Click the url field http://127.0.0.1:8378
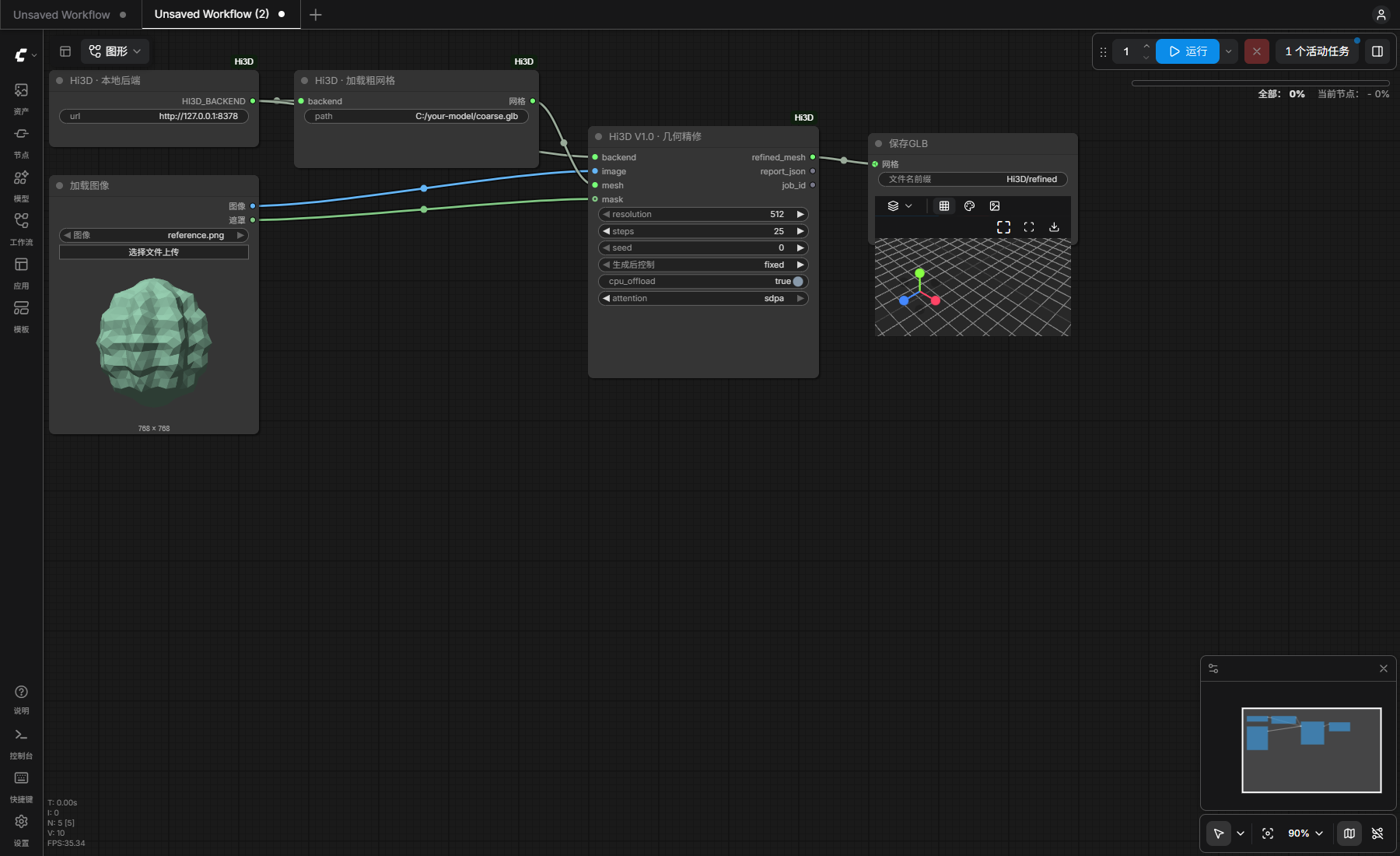 154,117
